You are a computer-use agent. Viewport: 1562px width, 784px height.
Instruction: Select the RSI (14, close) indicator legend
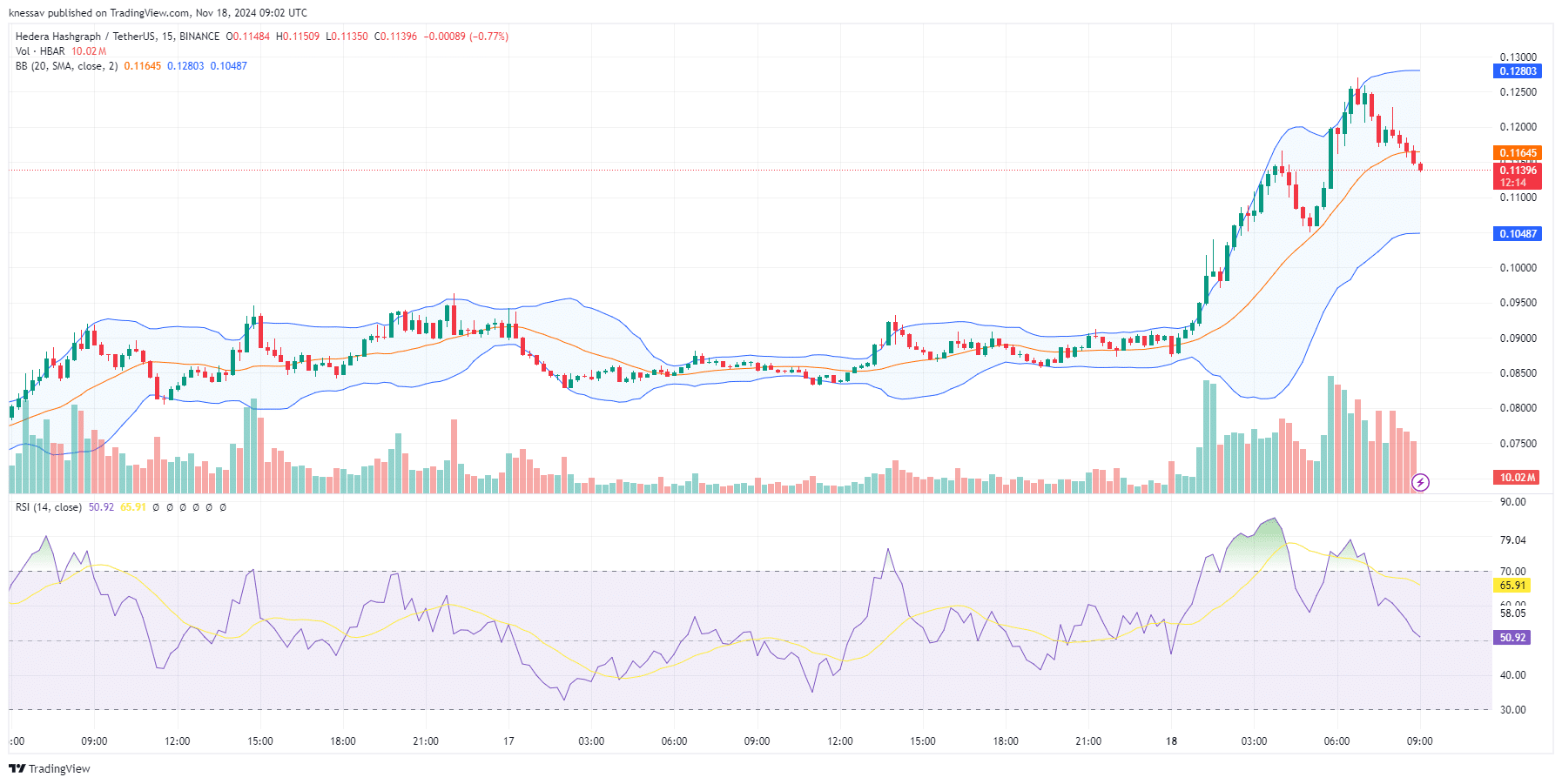click(x=49, y=507)
